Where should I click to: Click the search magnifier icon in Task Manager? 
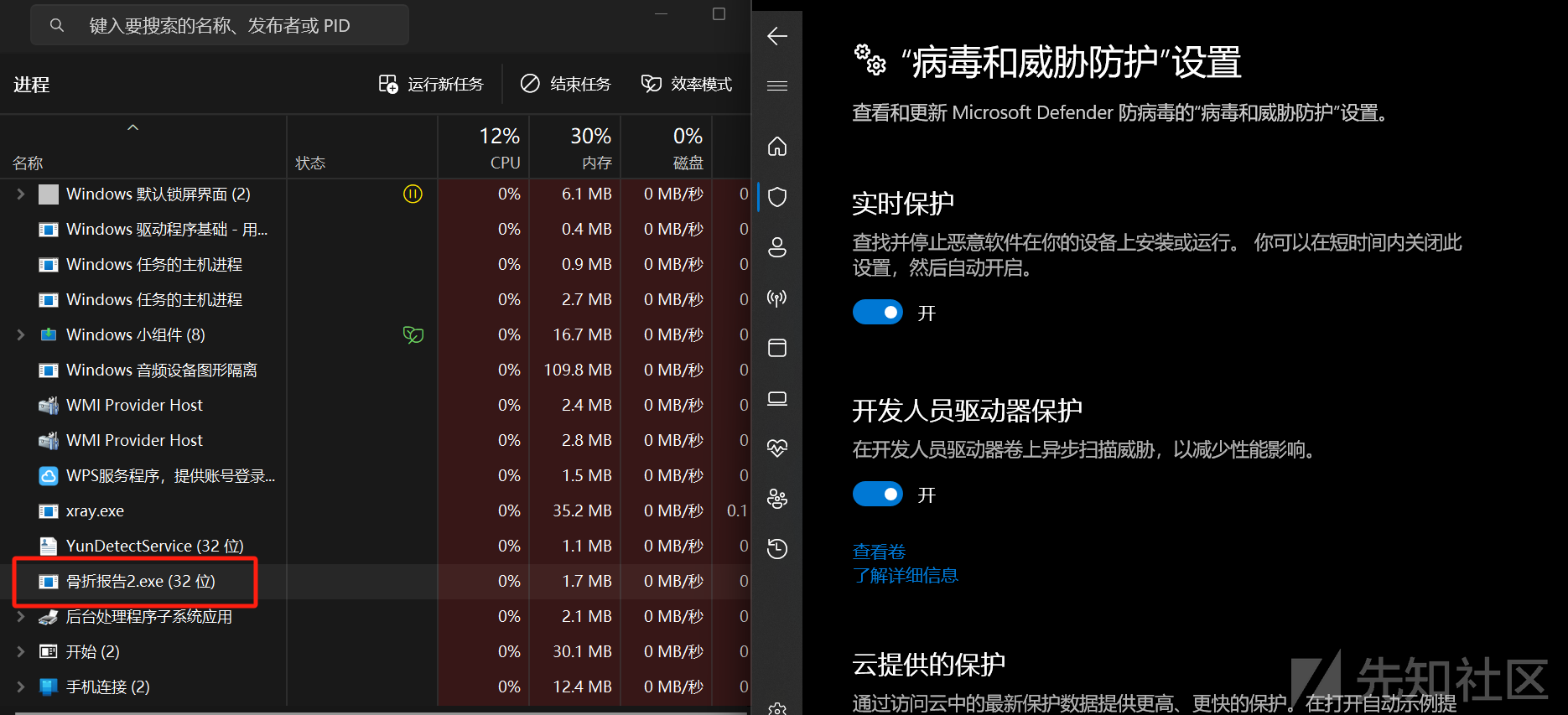(56, 25)
